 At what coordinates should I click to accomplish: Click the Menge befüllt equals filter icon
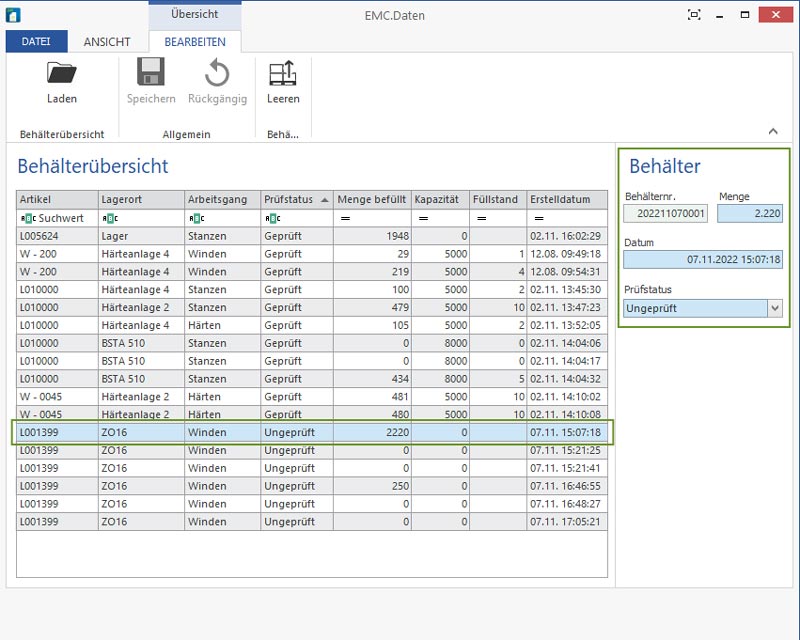(x=345, y=218)
